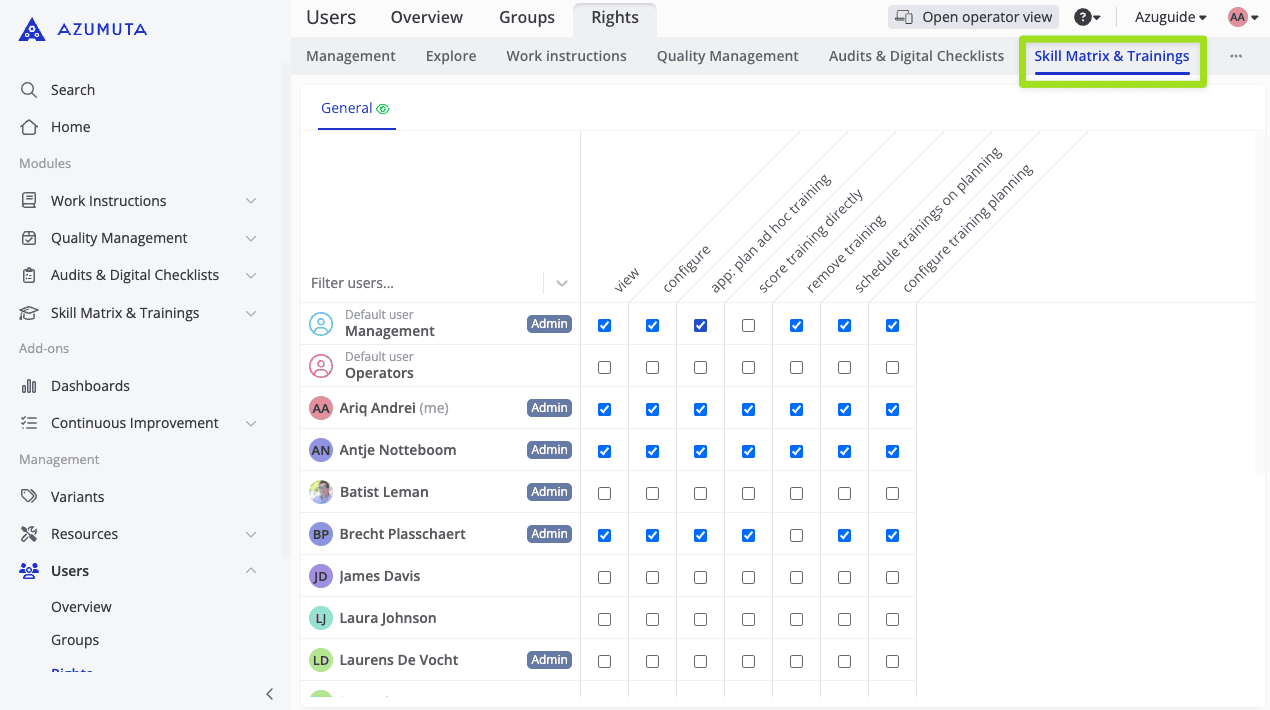Image resolution: width=1270 pixels, height=710 pixels.
Task: Click Open operator view button
Action: click(x=973, y=17)
